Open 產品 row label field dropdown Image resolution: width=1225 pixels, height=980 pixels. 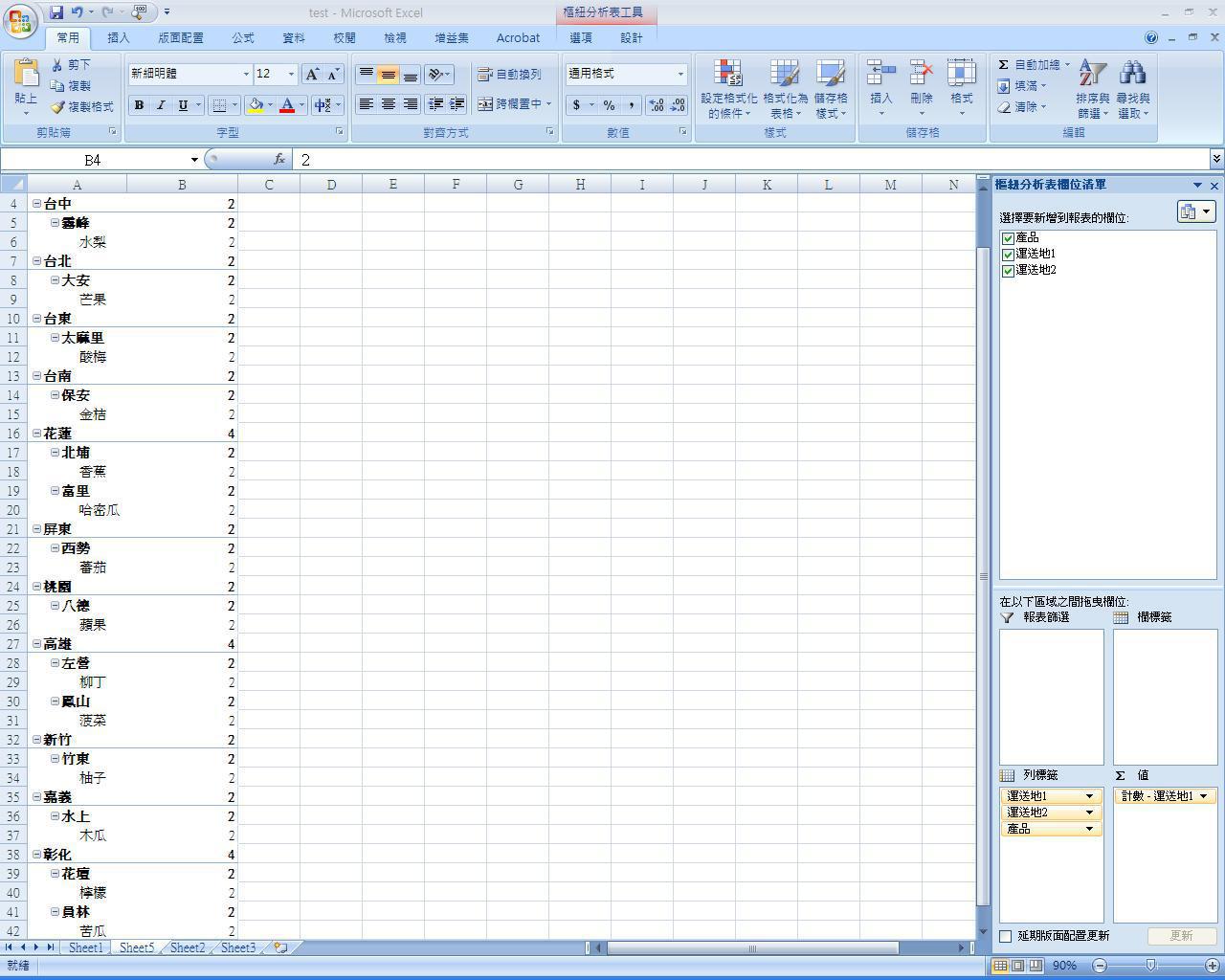point(1089,829)
